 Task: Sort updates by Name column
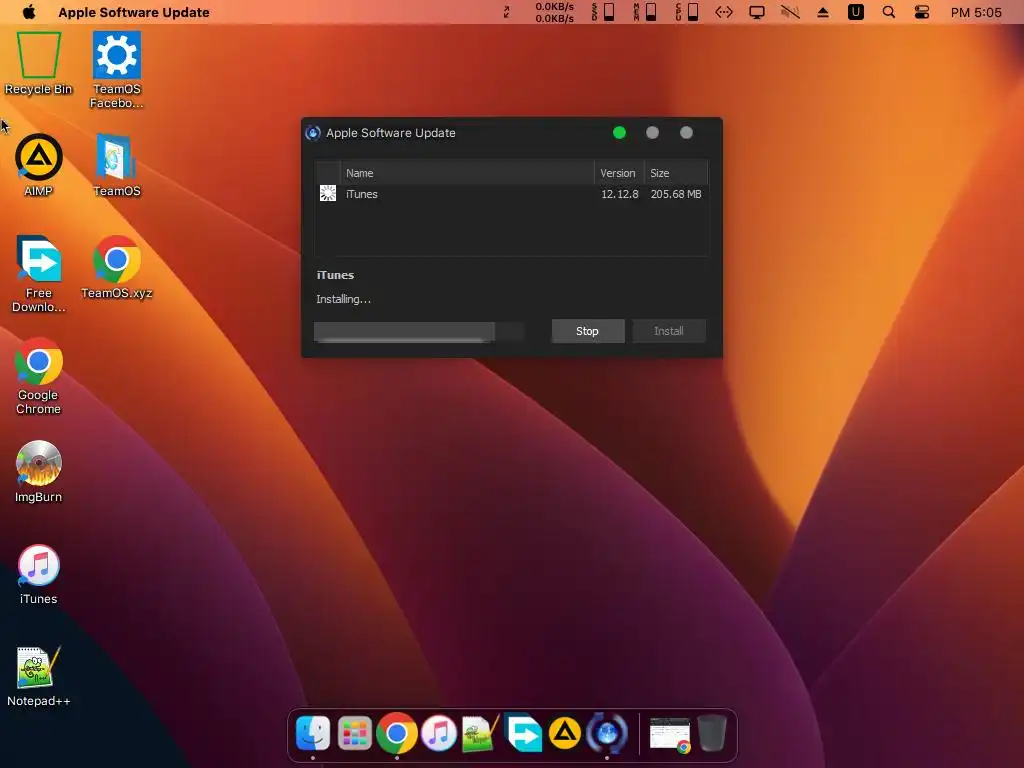[x=467, y=173]
